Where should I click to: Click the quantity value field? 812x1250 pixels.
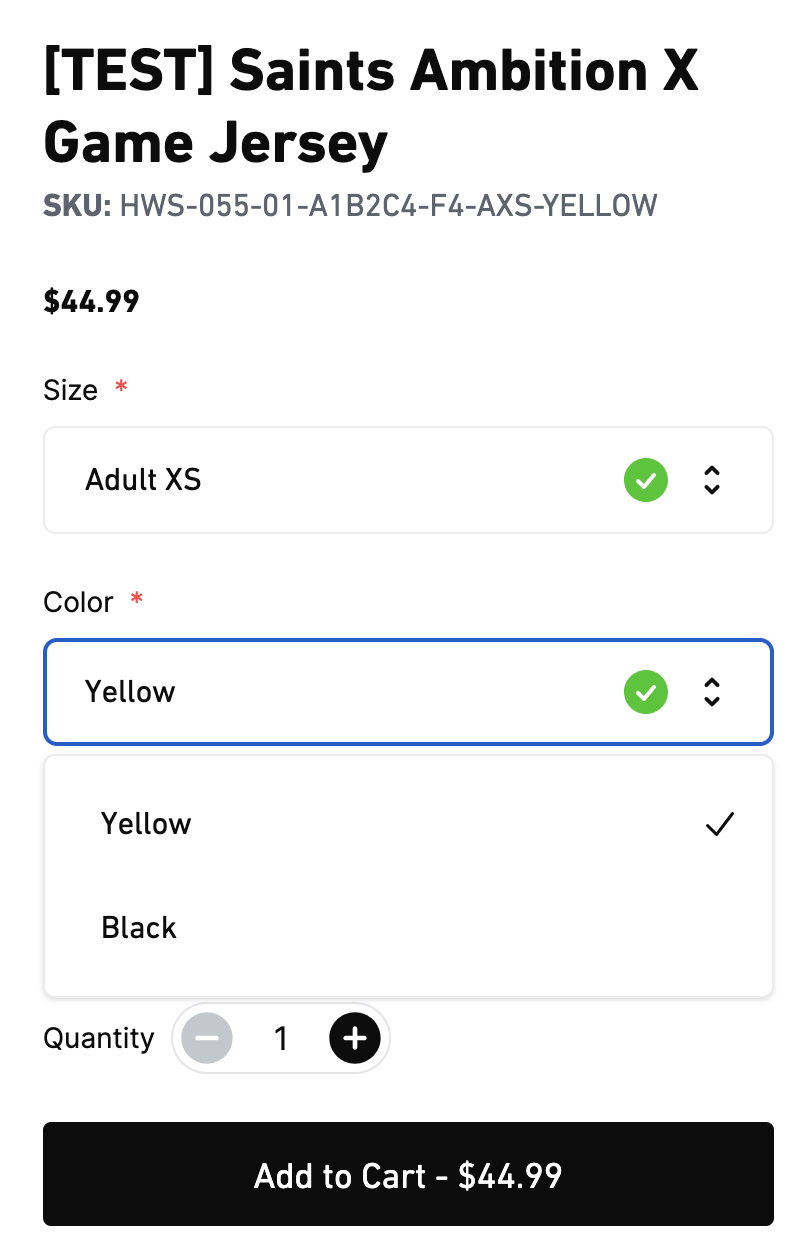(281, 1039)
